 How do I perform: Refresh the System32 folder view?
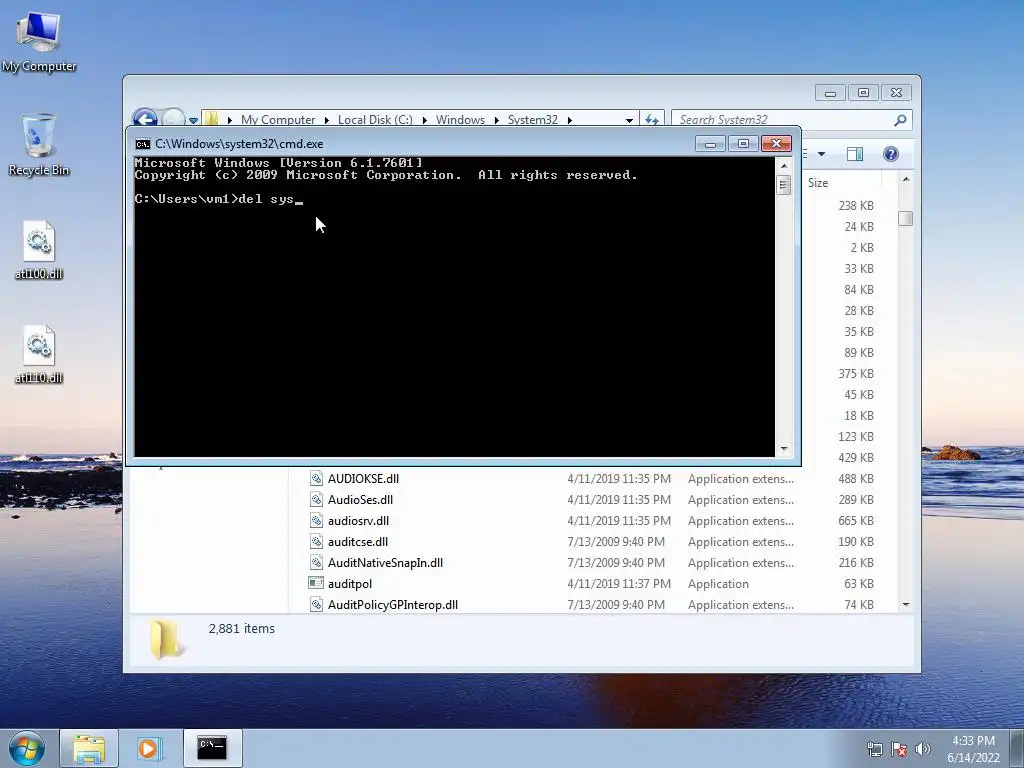652,120
